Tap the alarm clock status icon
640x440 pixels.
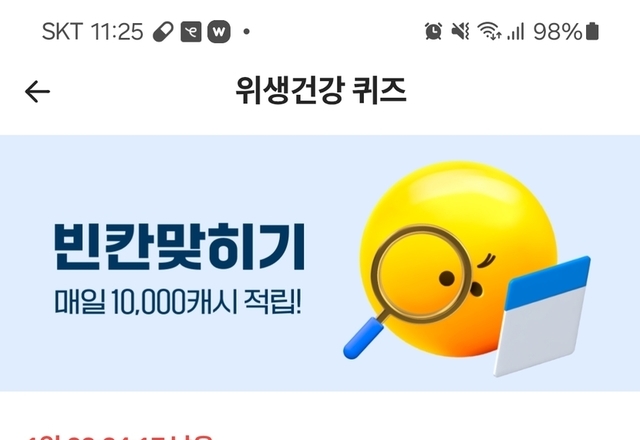(433, 31)
